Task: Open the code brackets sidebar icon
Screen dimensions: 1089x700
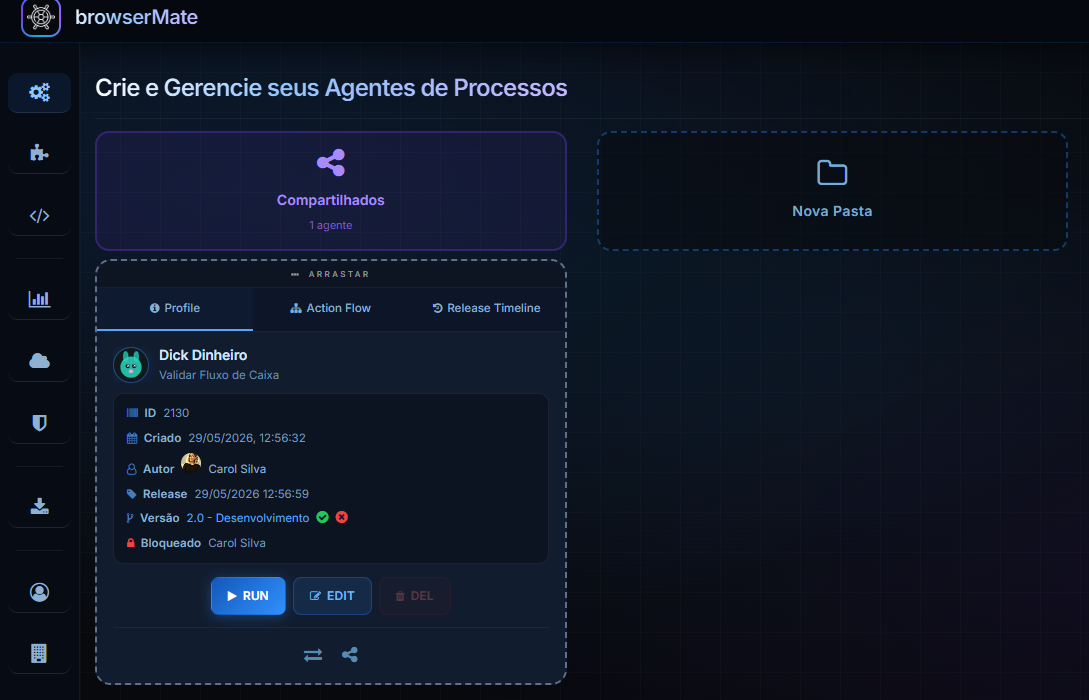Action: pos(40,216)
